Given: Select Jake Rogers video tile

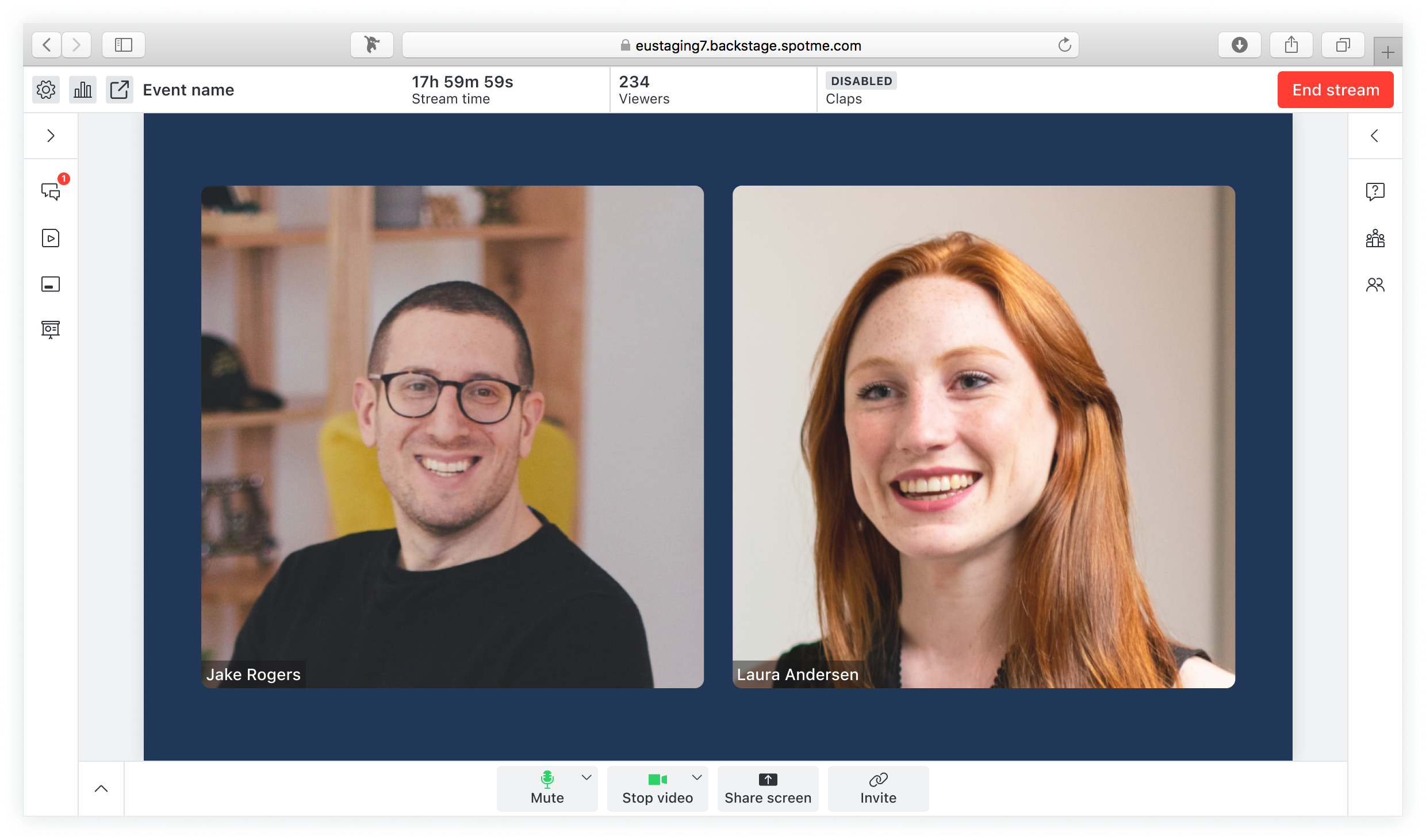Looking at the screenshot, I should (x=453, y=436).
